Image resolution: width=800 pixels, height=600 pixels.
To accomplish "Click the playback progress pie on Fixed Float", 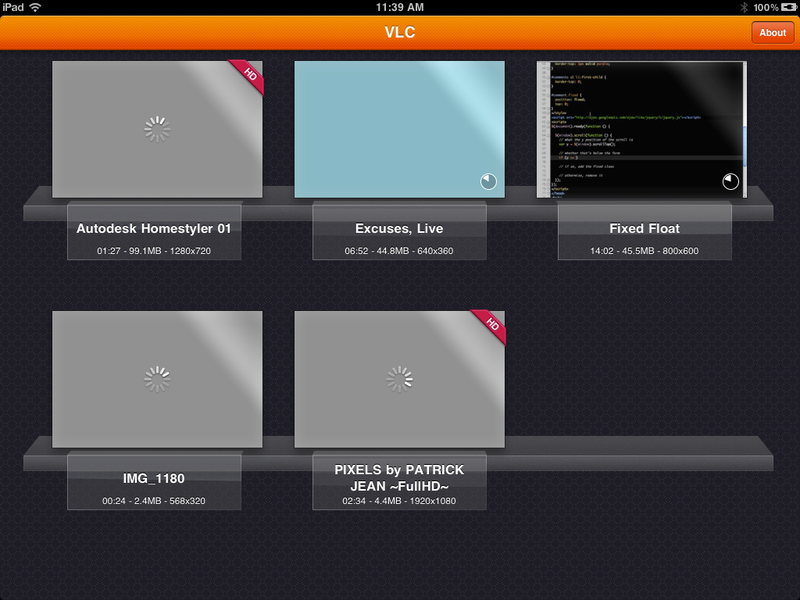I will (x=730, y=181).
